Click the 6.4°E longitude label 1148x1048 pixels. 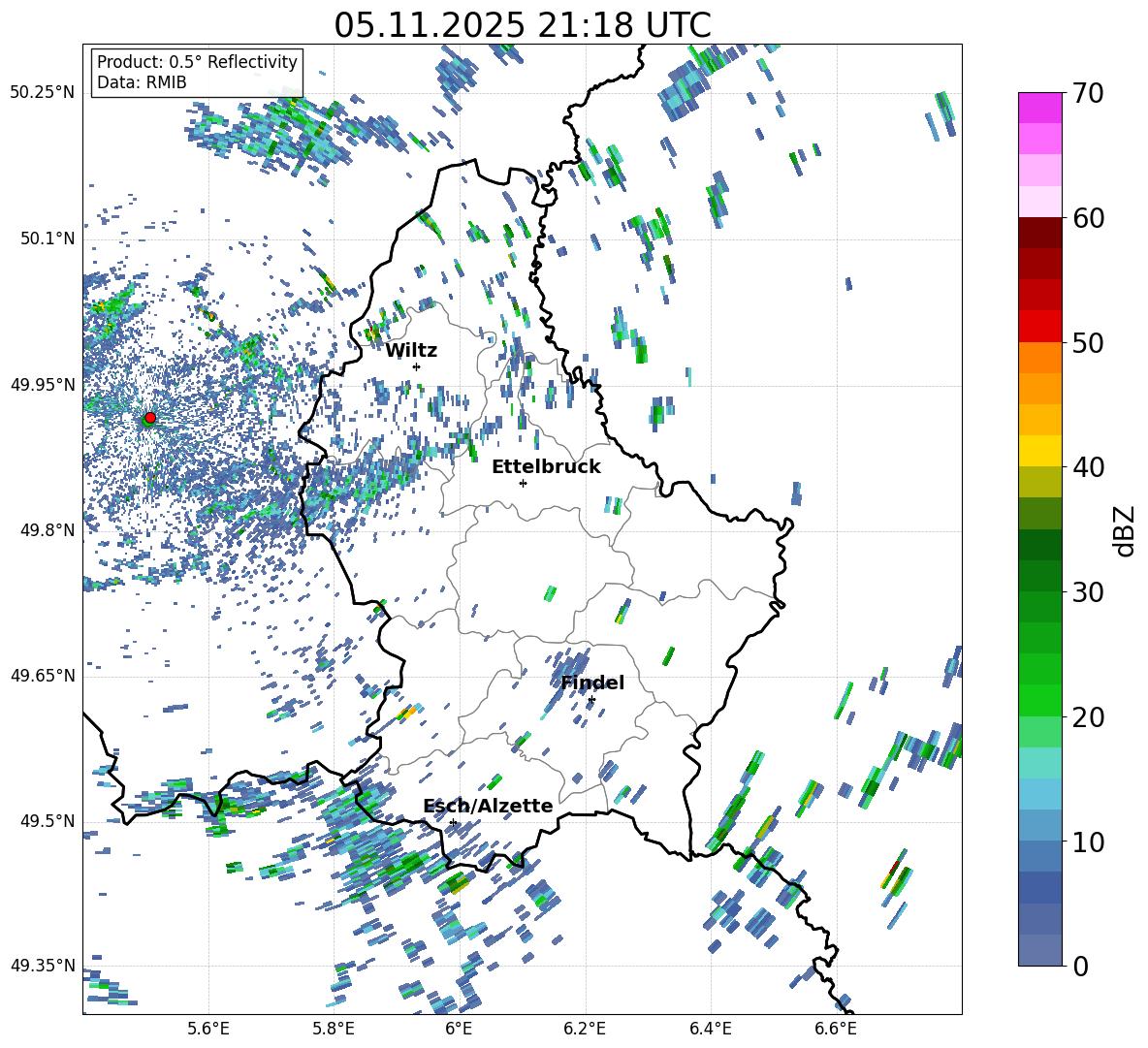pyautogui.click(x=710, y=1029)
